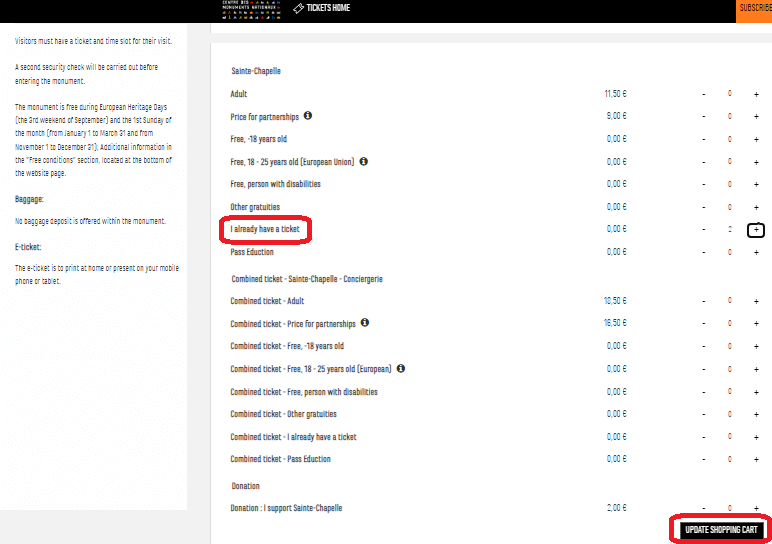Click the Sainte-Chapelle section heading

tap(256, 71)
